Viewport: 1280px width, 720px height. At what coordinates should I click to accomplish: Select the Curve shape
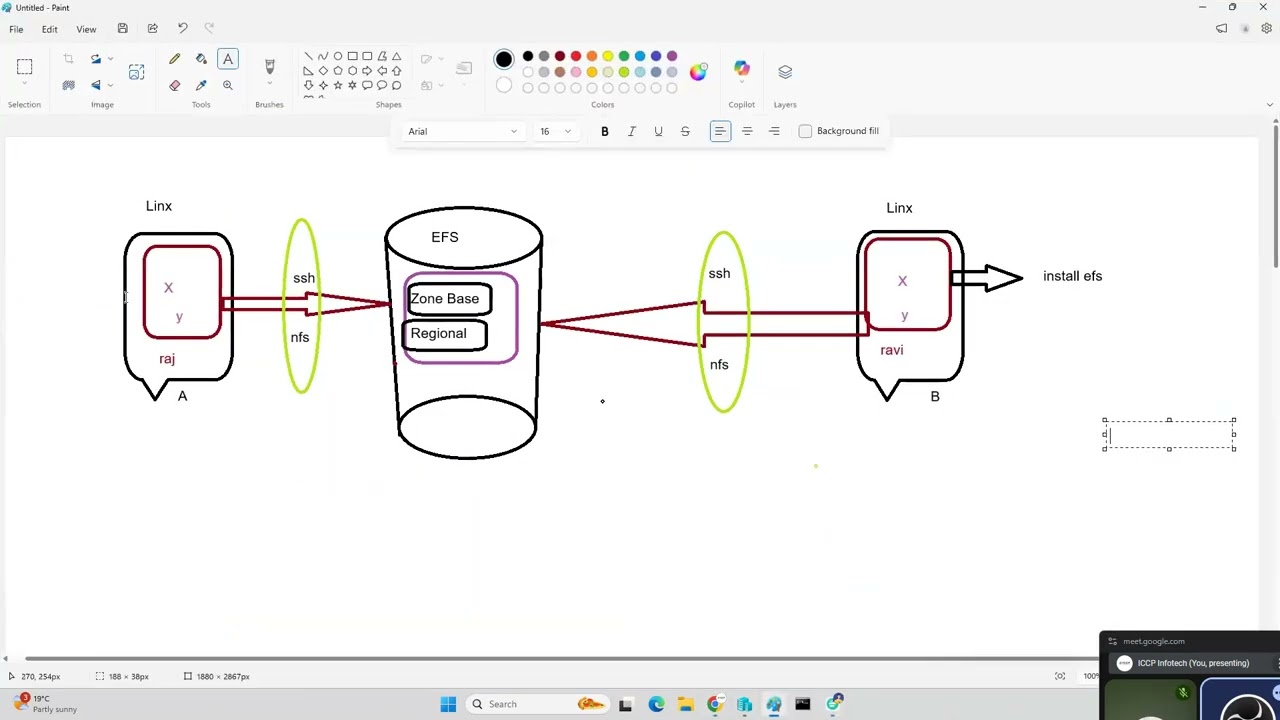(322, 56)
